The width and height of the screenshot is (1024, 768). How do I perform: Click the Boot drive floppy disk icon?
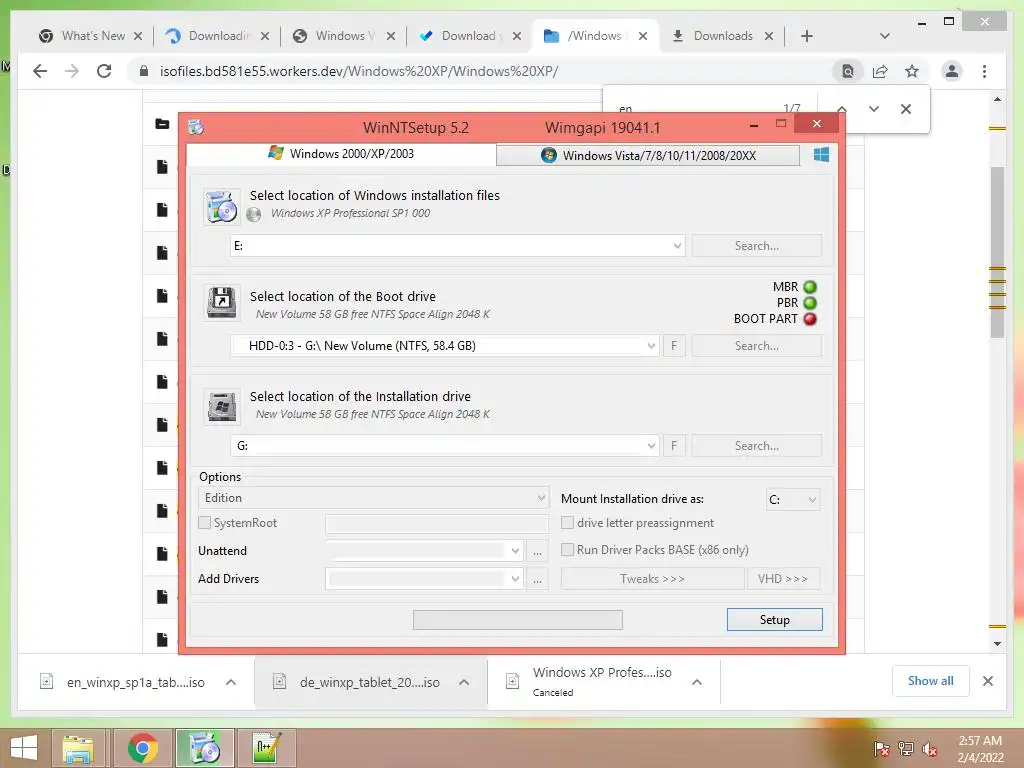(221, 302)
